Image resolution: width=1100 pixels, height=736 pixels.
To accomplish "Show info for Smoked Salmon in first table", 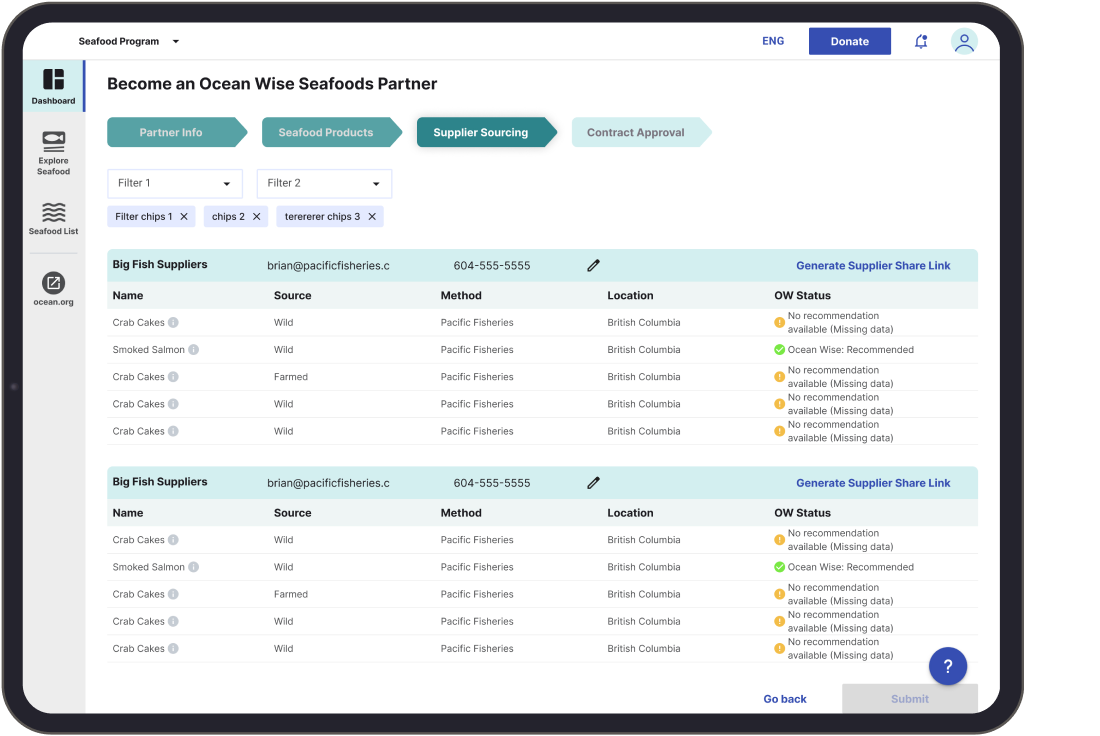I will point(194,350).
